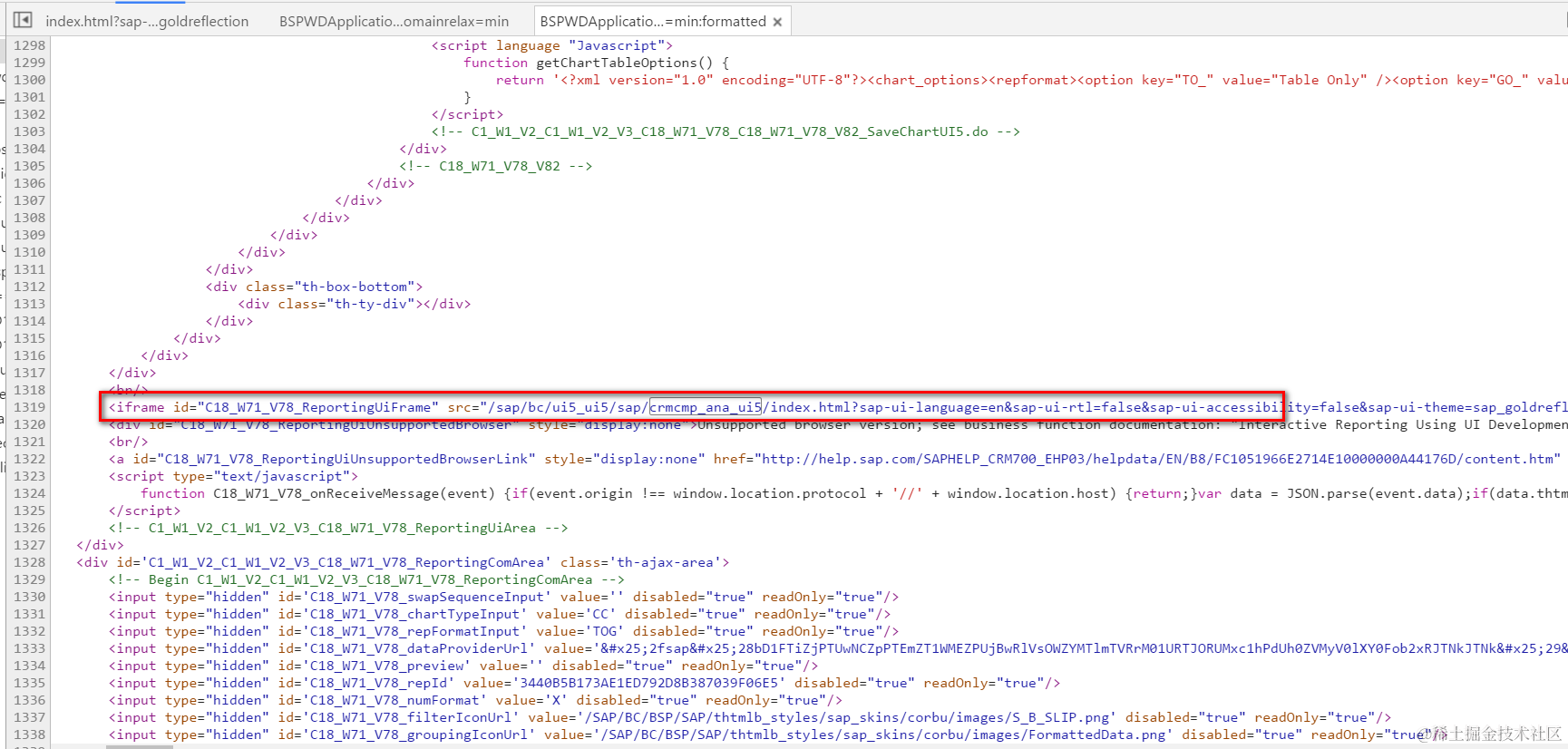Click the SaveChartUI5.do comment line
This screenshot has height=749, width=1568.
click(726, 131)
